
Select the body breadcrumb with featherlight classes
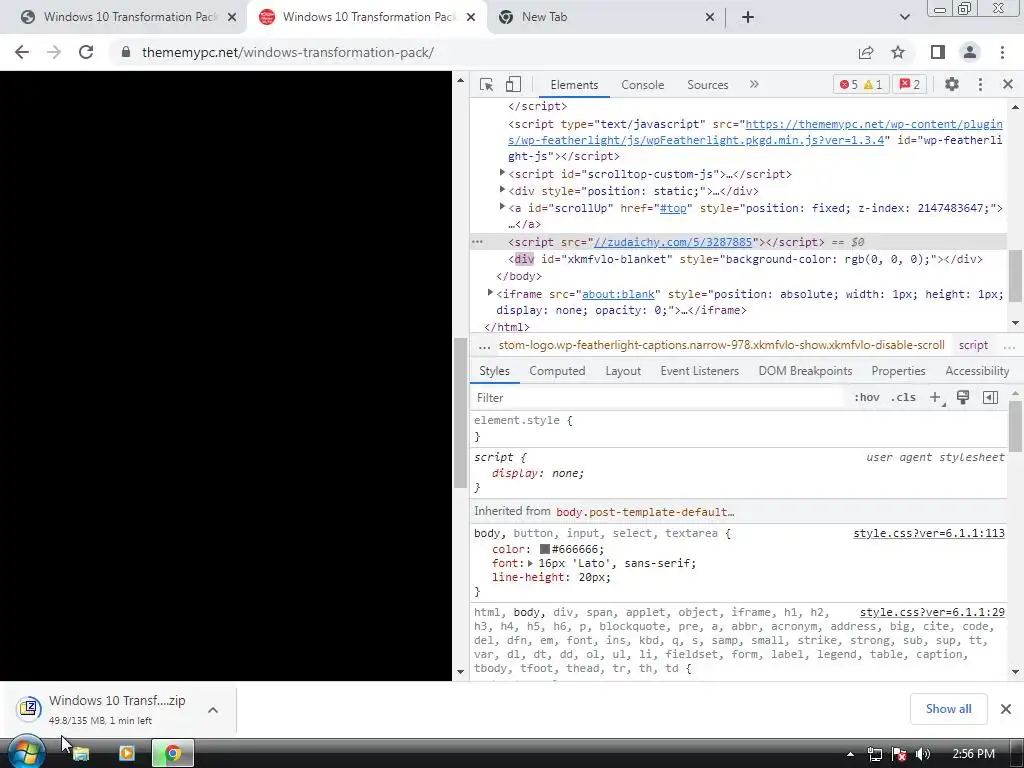pyautogui.click(x=721, y=345)
